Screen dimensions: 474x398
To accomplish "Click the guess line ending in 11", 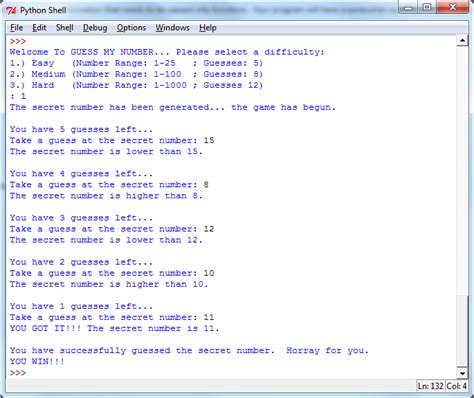I will [112, 317].
